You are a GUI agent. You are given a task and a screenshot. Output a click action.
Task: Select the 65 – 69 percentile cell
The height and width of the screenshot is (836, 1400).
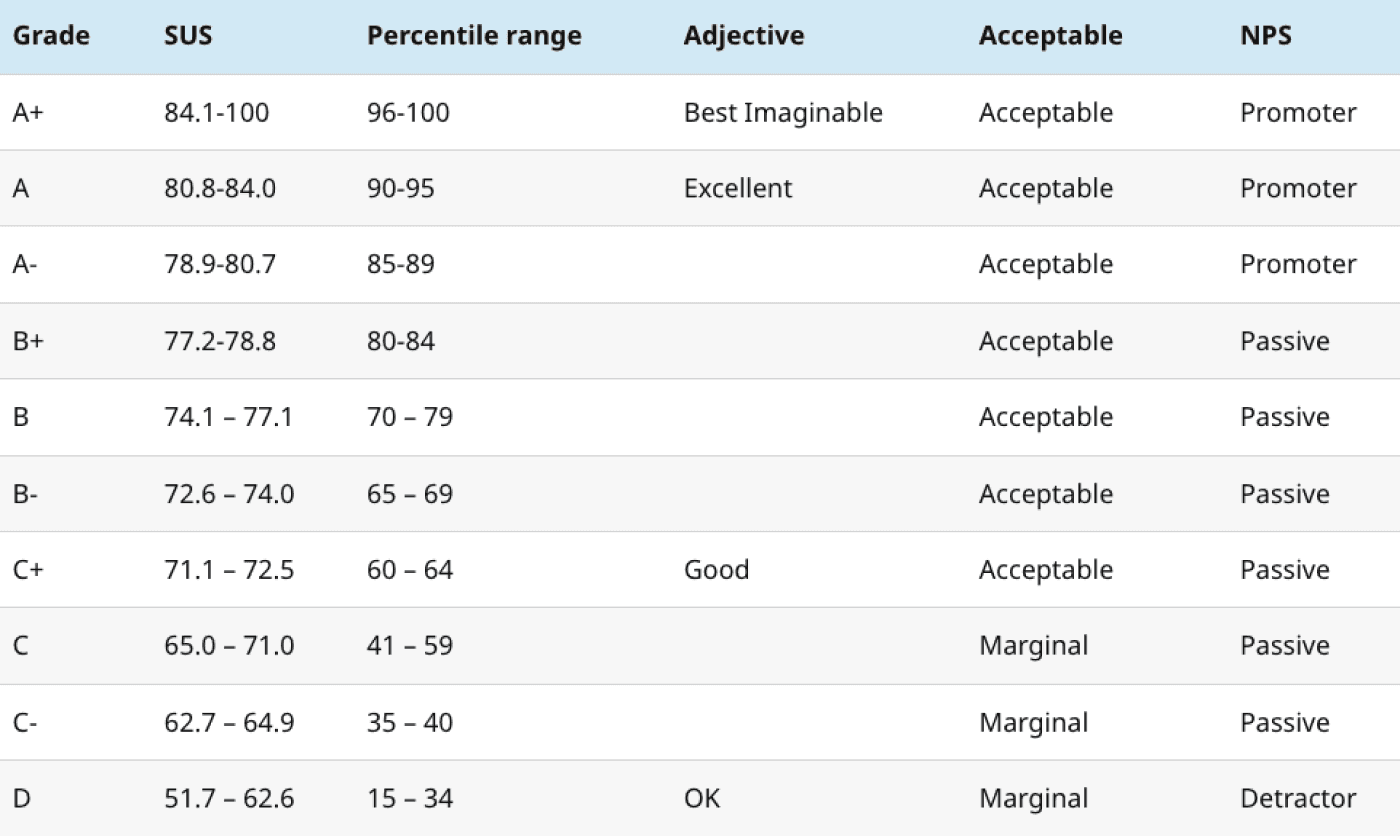point(410,494)
